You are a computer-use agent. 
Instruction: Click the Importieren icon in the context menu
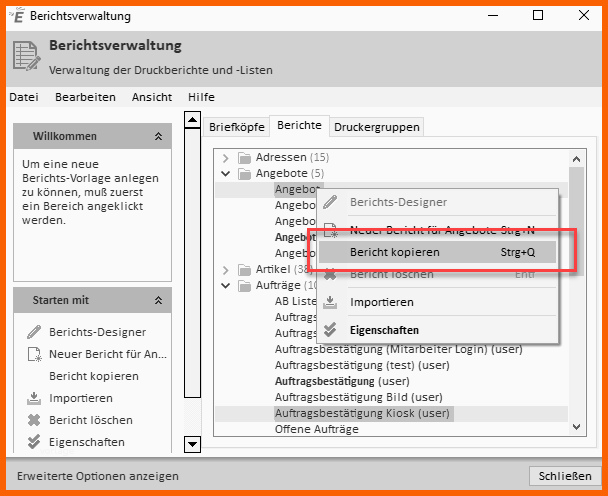pyautogui.click(x=331, y=302)
